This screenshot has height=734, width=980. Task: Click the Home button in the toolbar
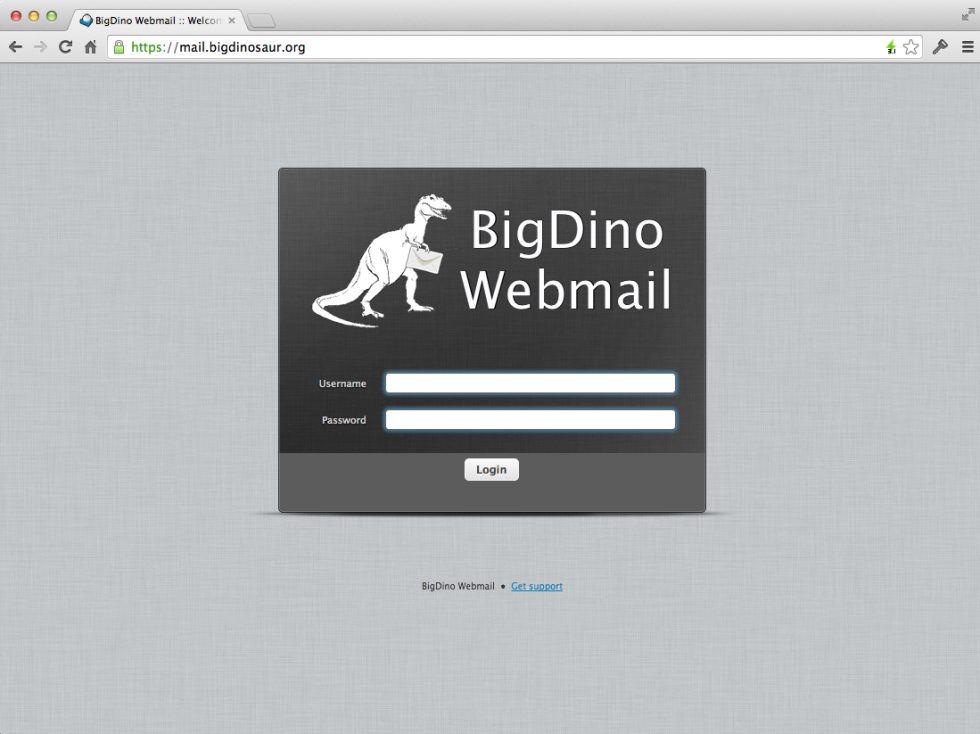[x=89, y=46]
